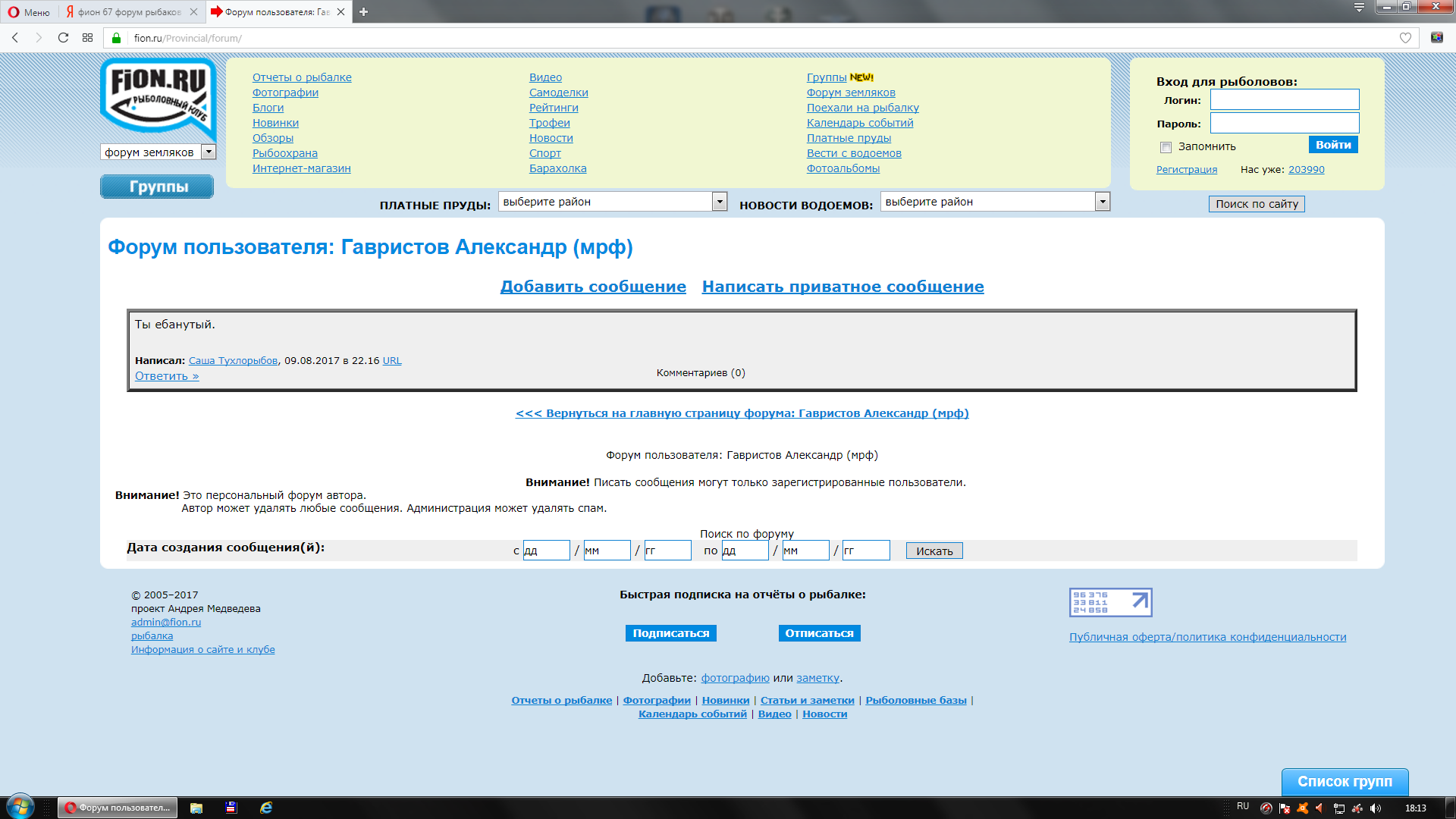Click the 'Подписаться' button
The width and height of the screenshot is (1456, 819).
(x=670, y=633)
